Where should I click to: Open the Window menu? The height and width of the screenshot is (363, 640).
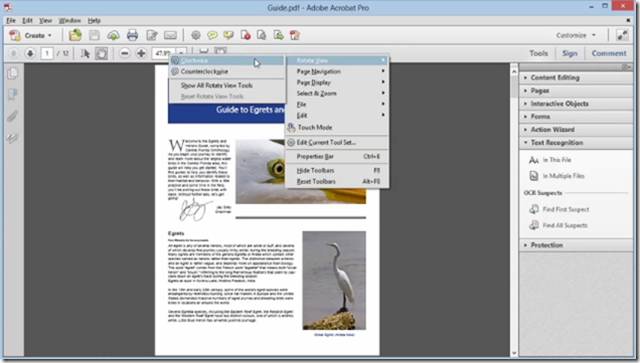69,20
